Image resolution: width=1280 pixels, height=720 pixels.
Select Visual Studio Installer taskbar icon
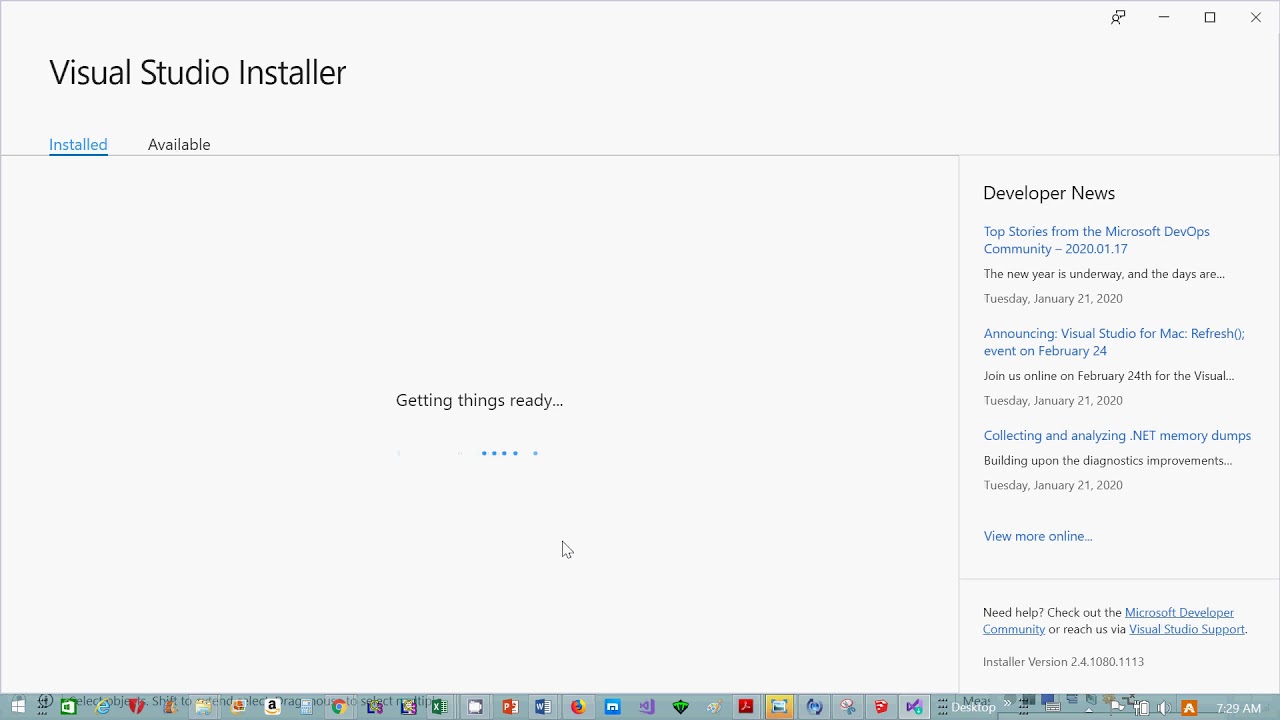click(x=914, y=707)
